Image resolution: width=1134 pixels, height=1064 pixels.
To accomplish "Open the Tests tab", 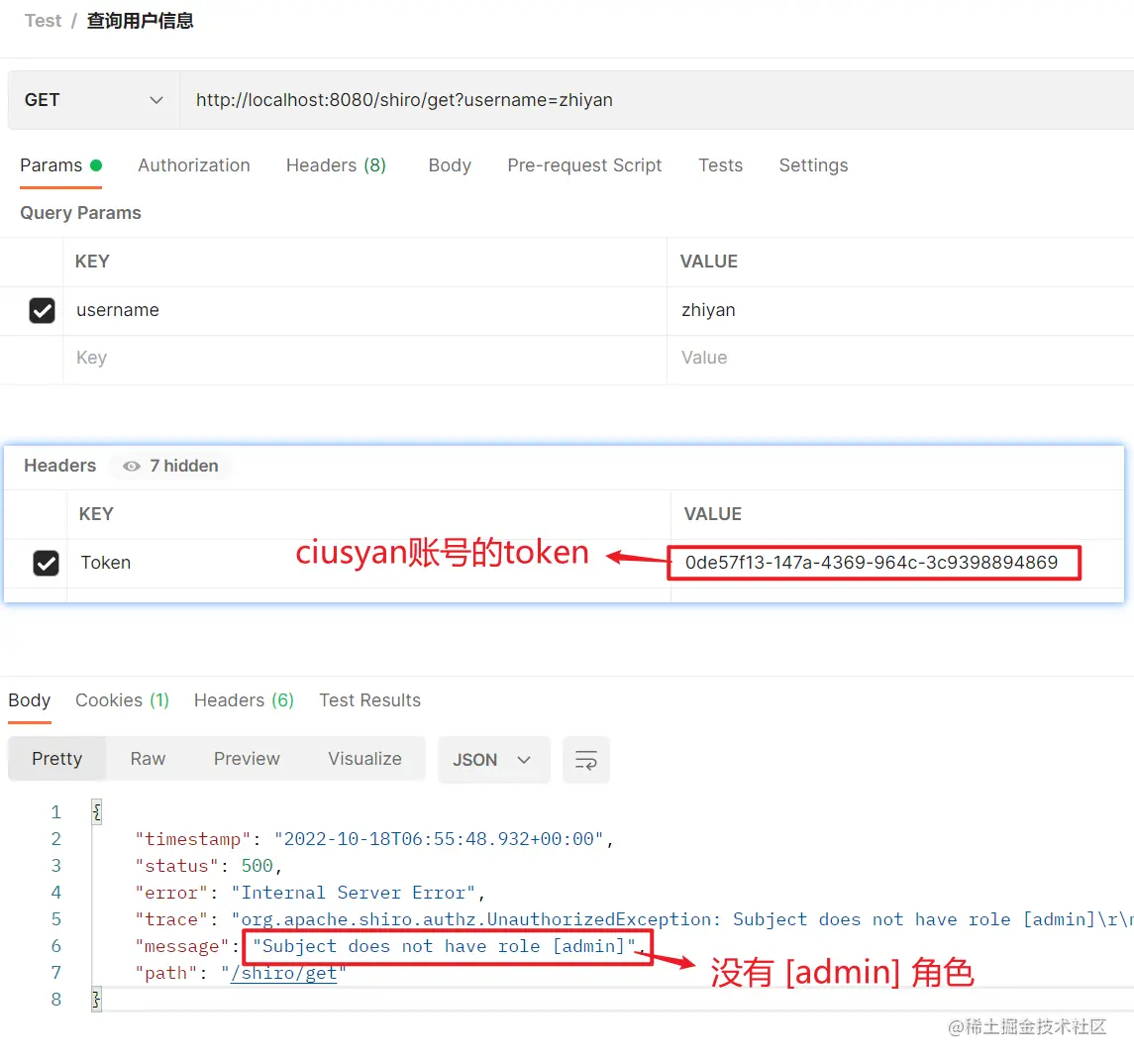I will (x=720, y=165).
